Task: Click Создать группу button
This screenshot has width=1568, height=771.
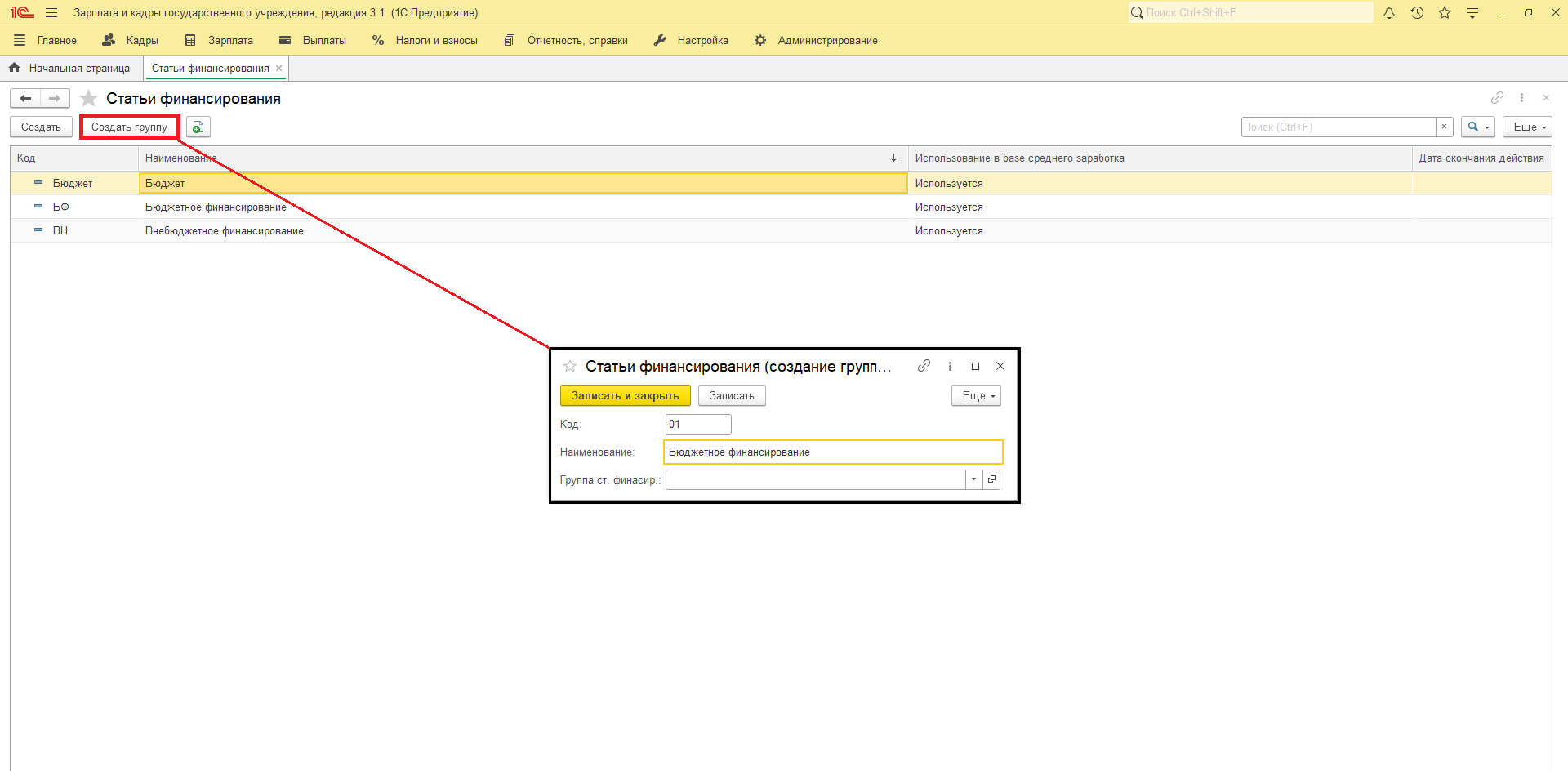Action: click(129, 127)
